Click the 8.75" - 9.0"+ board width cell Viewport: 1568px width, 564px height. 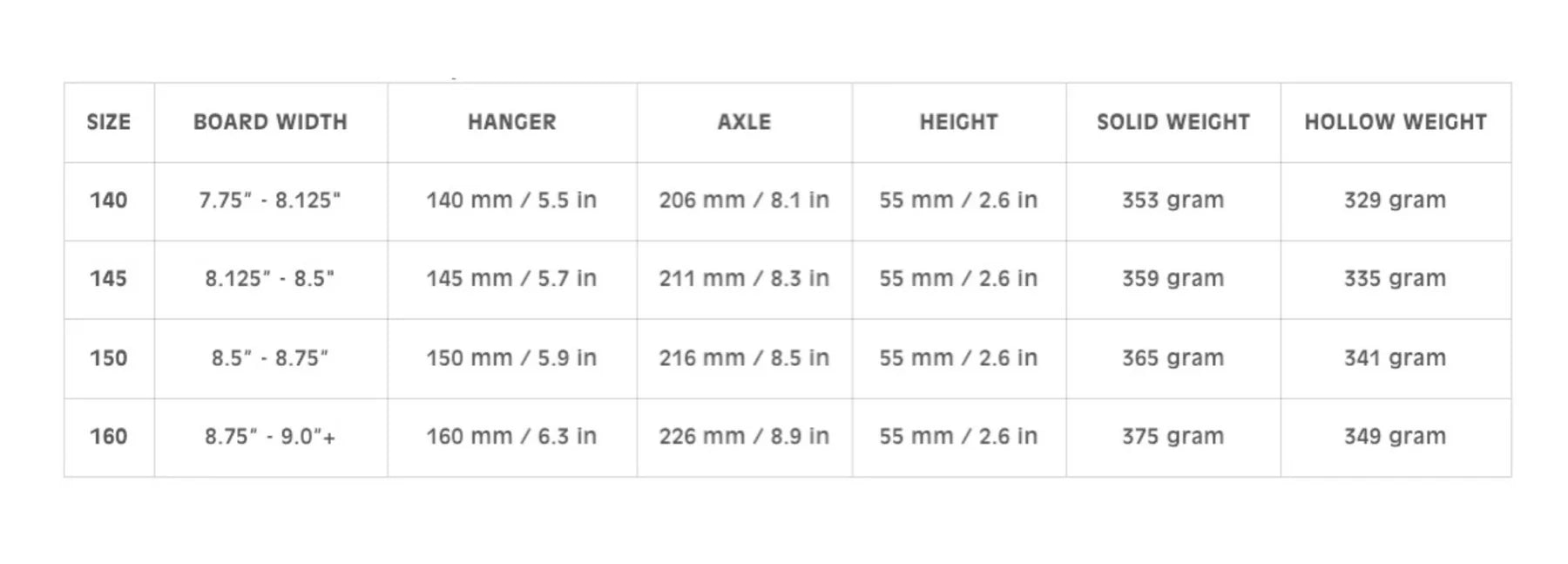coord(270,437)
